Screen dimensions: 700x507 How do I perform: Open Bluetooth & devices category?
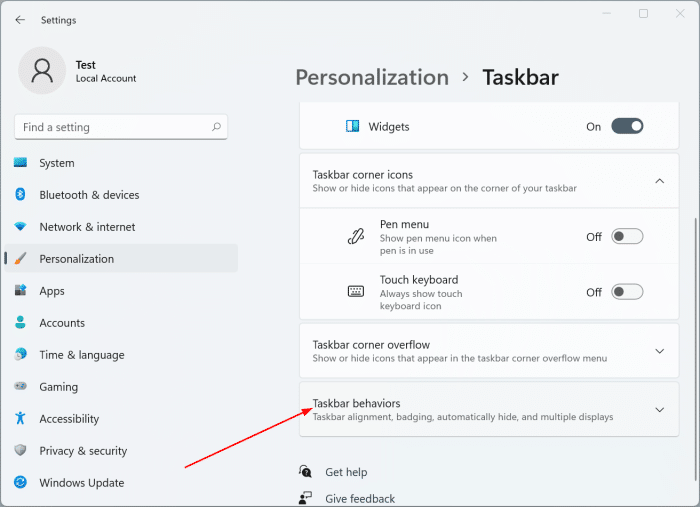[x=121, y=195]
